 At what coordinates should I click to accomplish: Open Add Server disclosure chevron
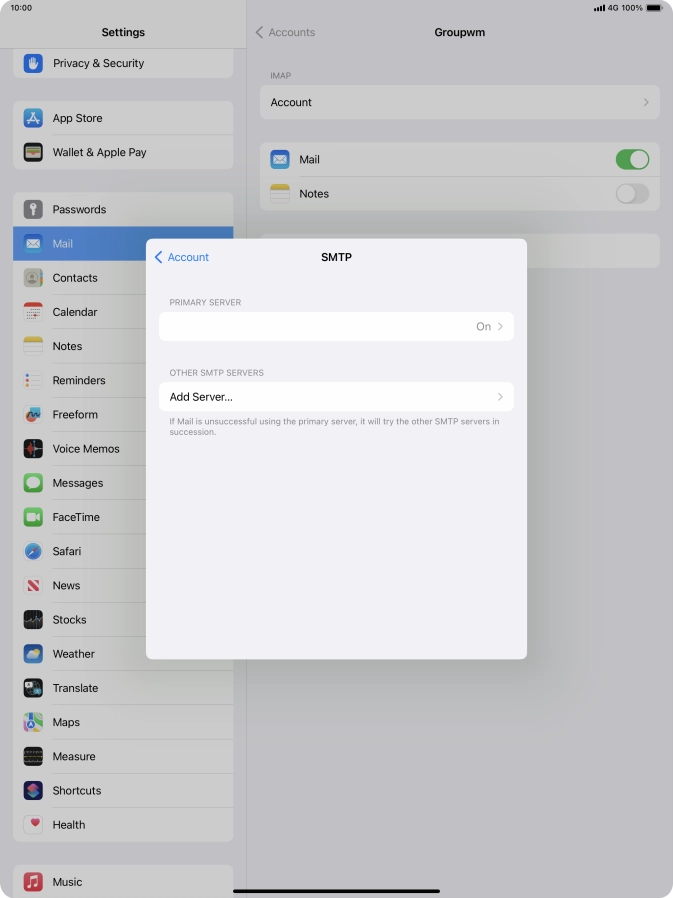coord(500,397)
